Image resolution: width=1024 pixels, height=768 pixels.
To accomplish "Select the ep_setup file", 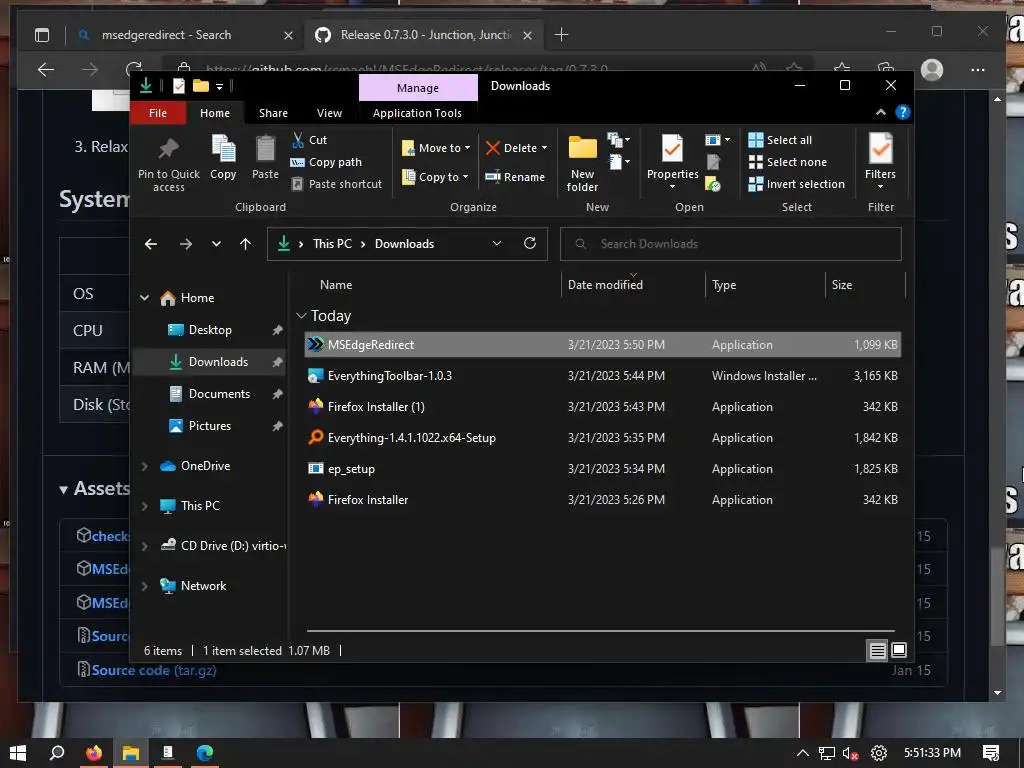I will coord(603,469).
